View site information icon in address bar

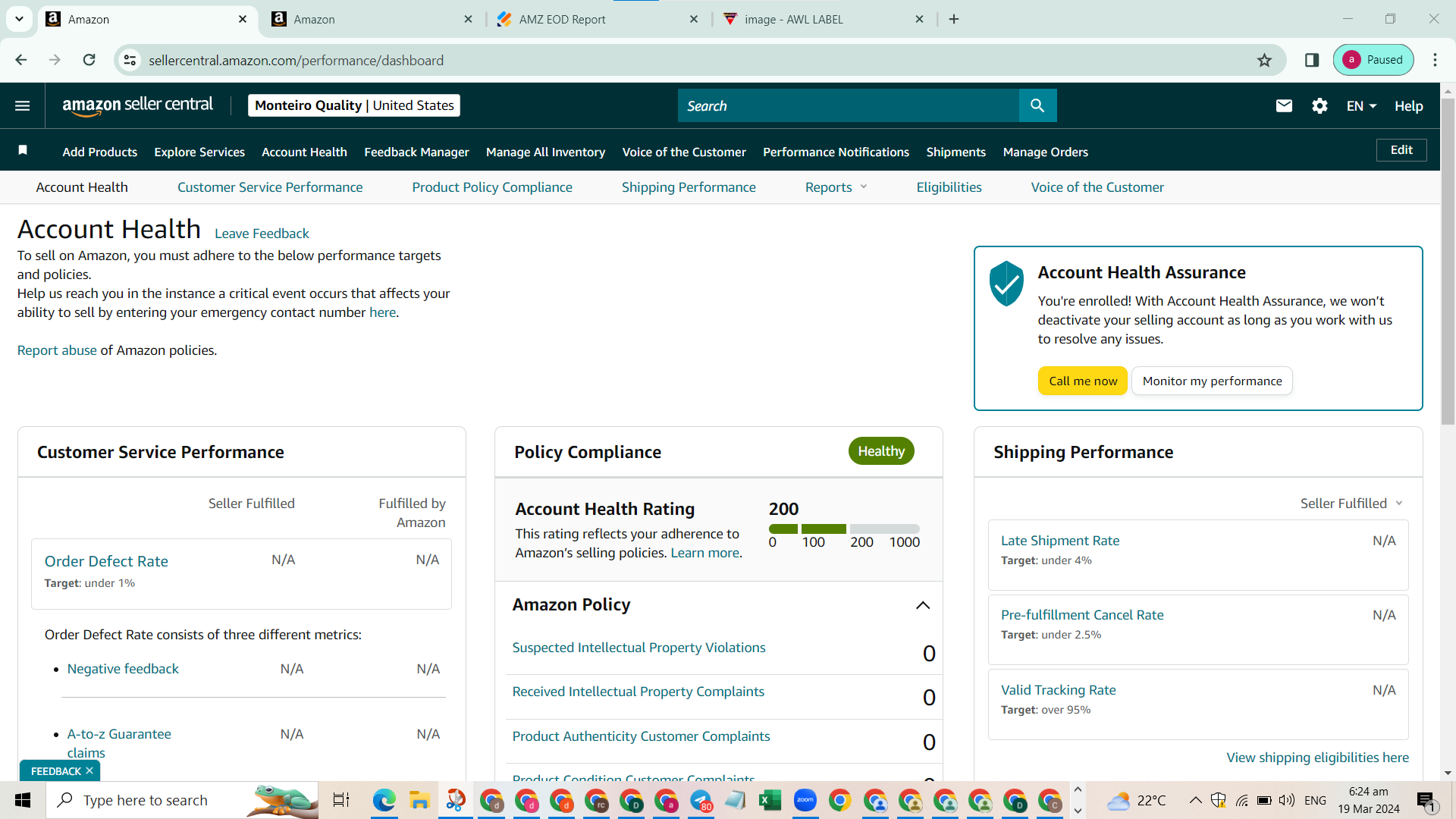(130, 60)
